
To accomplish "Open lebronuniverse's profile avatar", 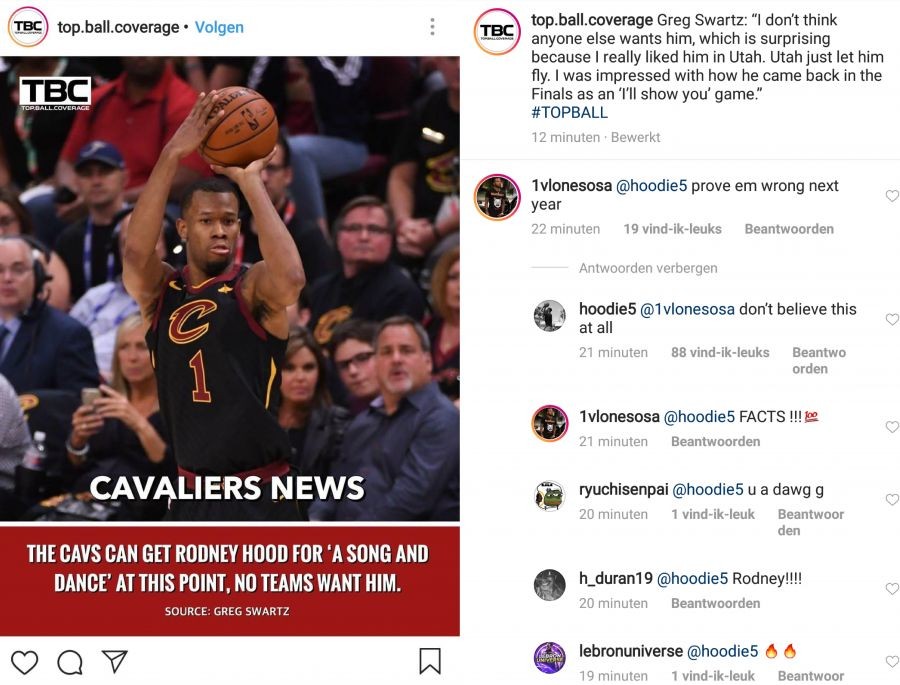I will (550, 658).
